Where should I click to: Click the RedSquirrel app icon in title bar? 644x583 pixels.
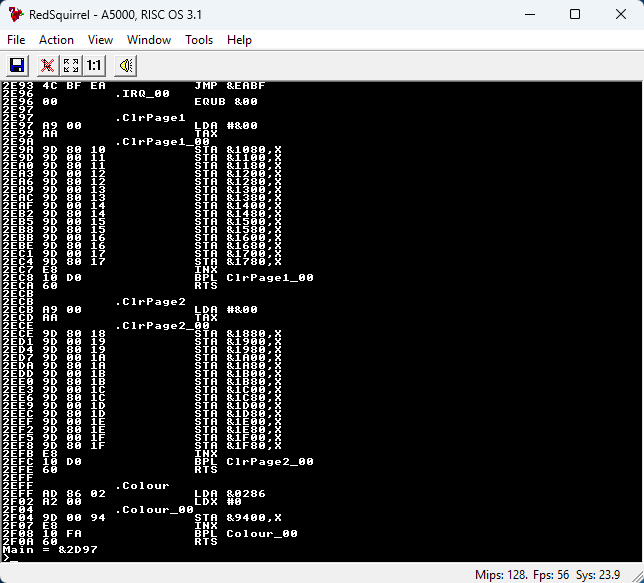16,15
